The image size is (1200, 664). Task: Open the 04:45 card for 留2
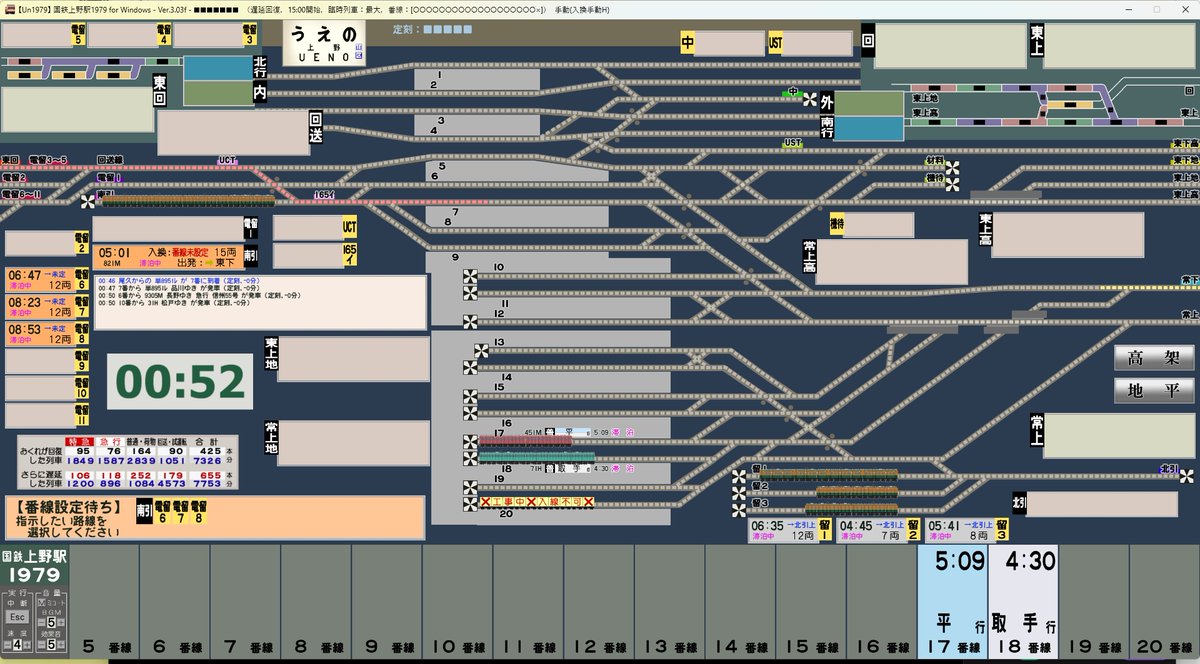pyautogui.click(x=880, y=530)
